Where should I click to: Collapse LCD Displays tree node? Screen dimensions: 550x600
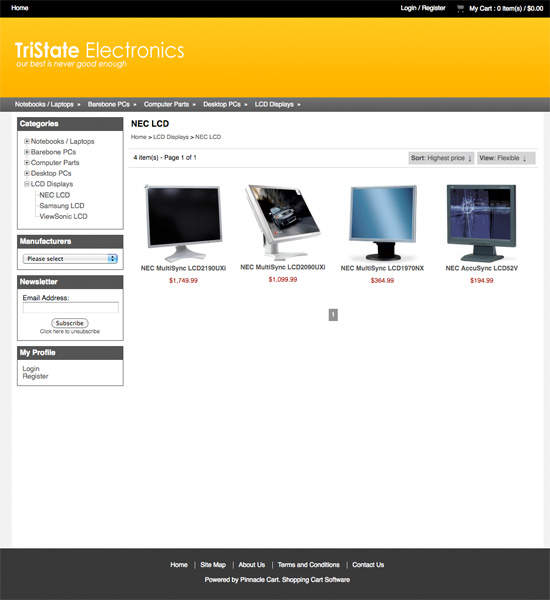(x=27, y=184)
